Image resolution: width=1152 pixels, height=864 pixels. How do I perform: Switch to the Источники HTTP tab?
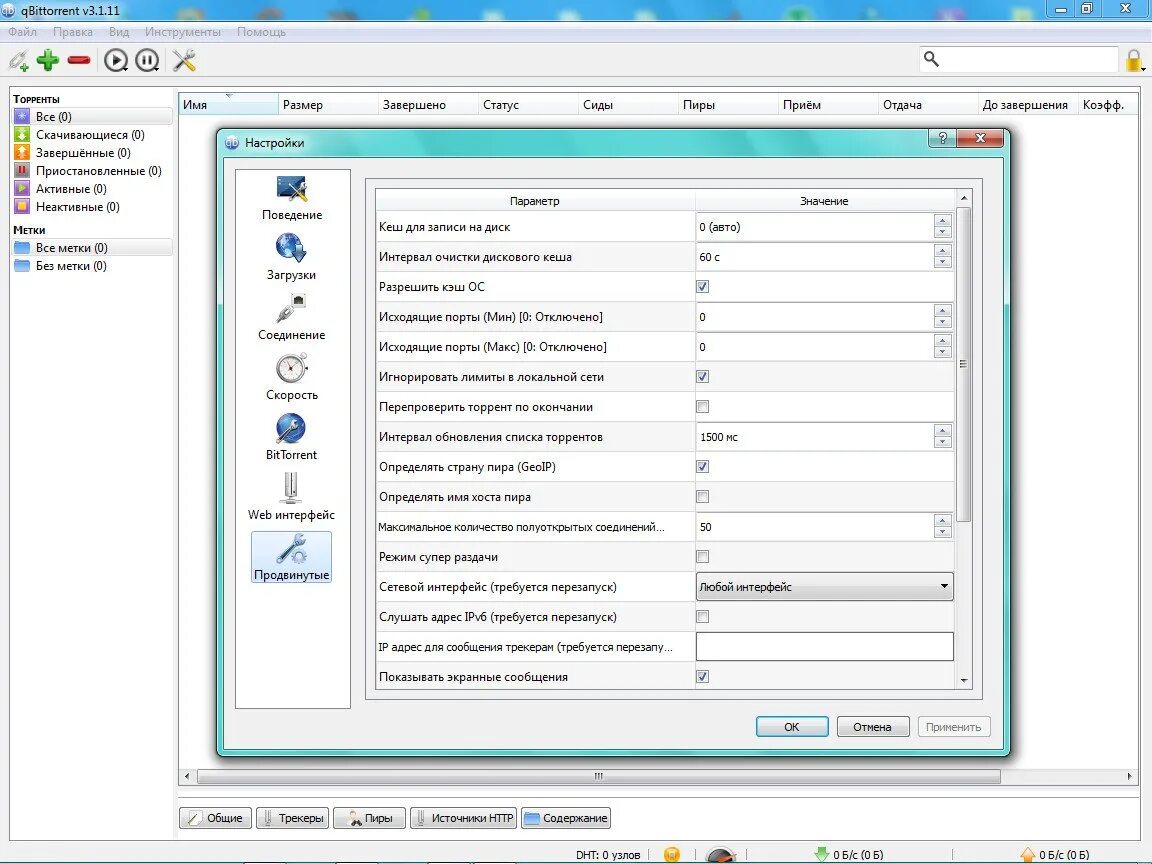click(x=464, y=818)
